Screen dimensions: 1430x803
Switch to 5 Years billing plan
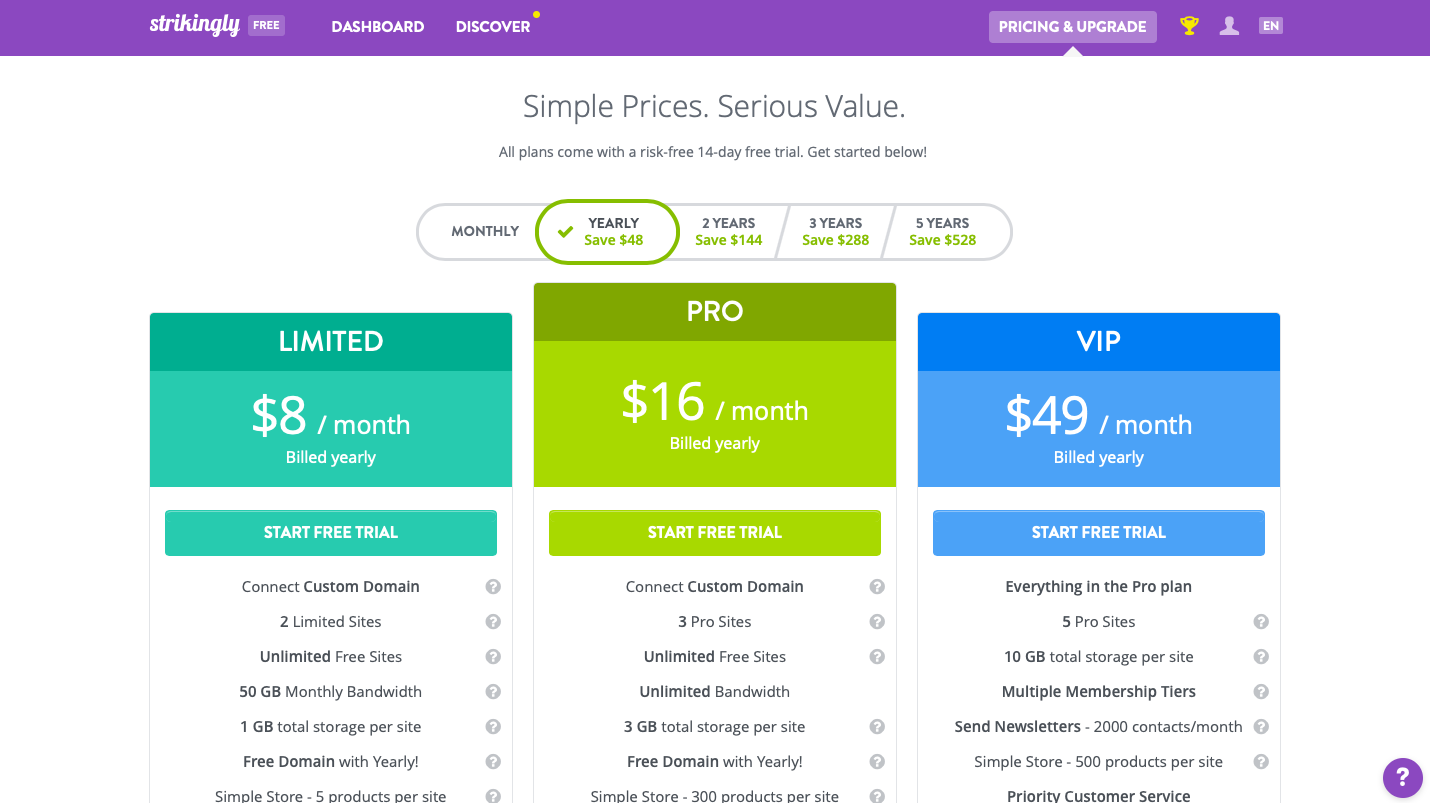(x=942, y=232)
